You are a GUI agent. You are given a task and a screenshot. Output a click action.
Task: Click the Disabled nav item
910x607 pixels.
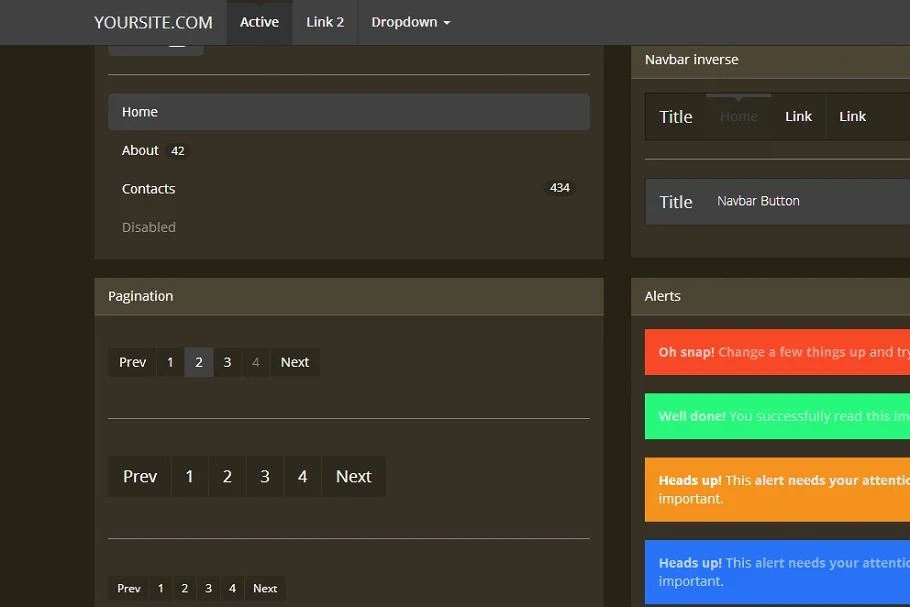(149, 227)
